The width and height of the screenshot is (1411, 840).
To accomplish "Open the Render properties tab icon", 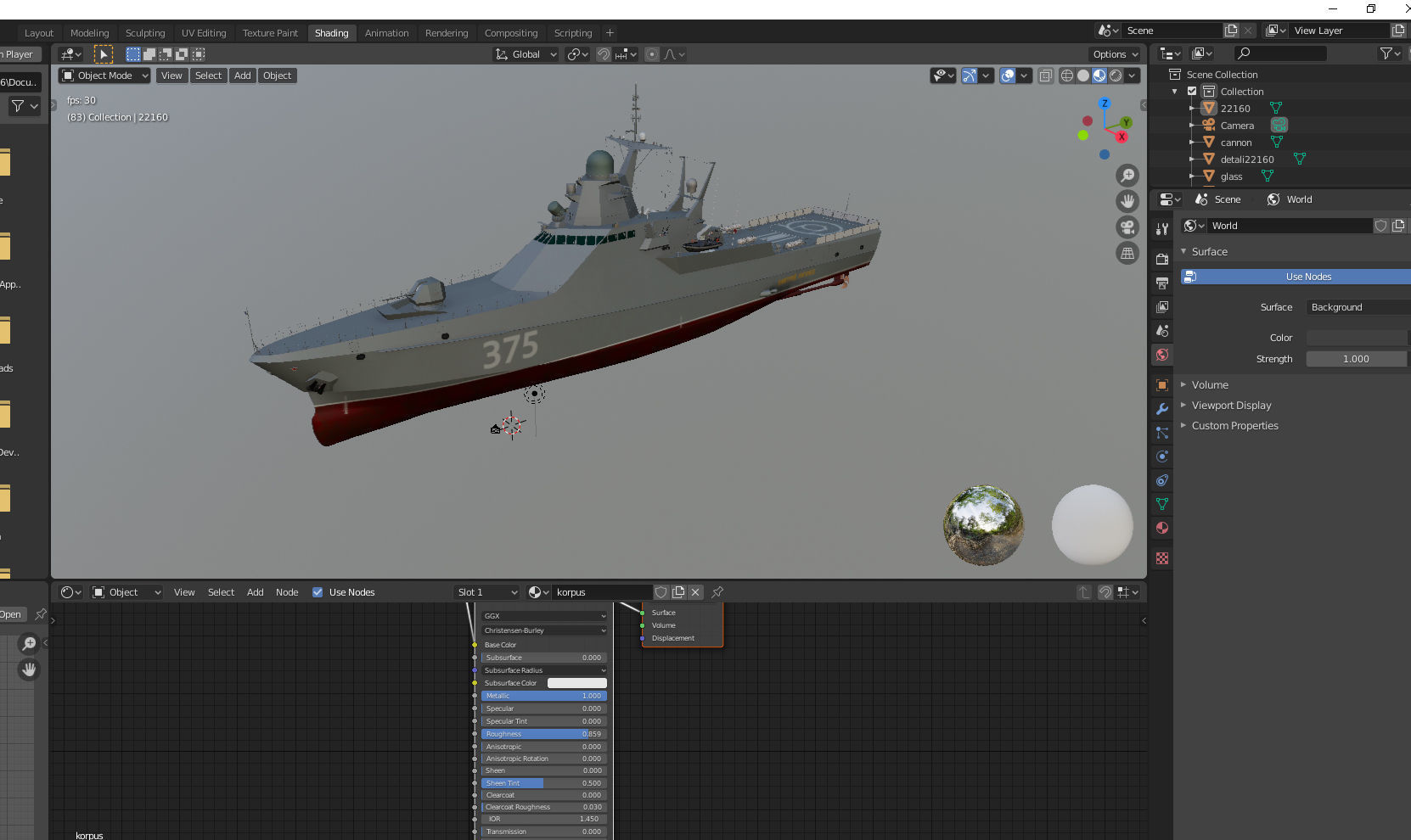I will [1162, 259].
